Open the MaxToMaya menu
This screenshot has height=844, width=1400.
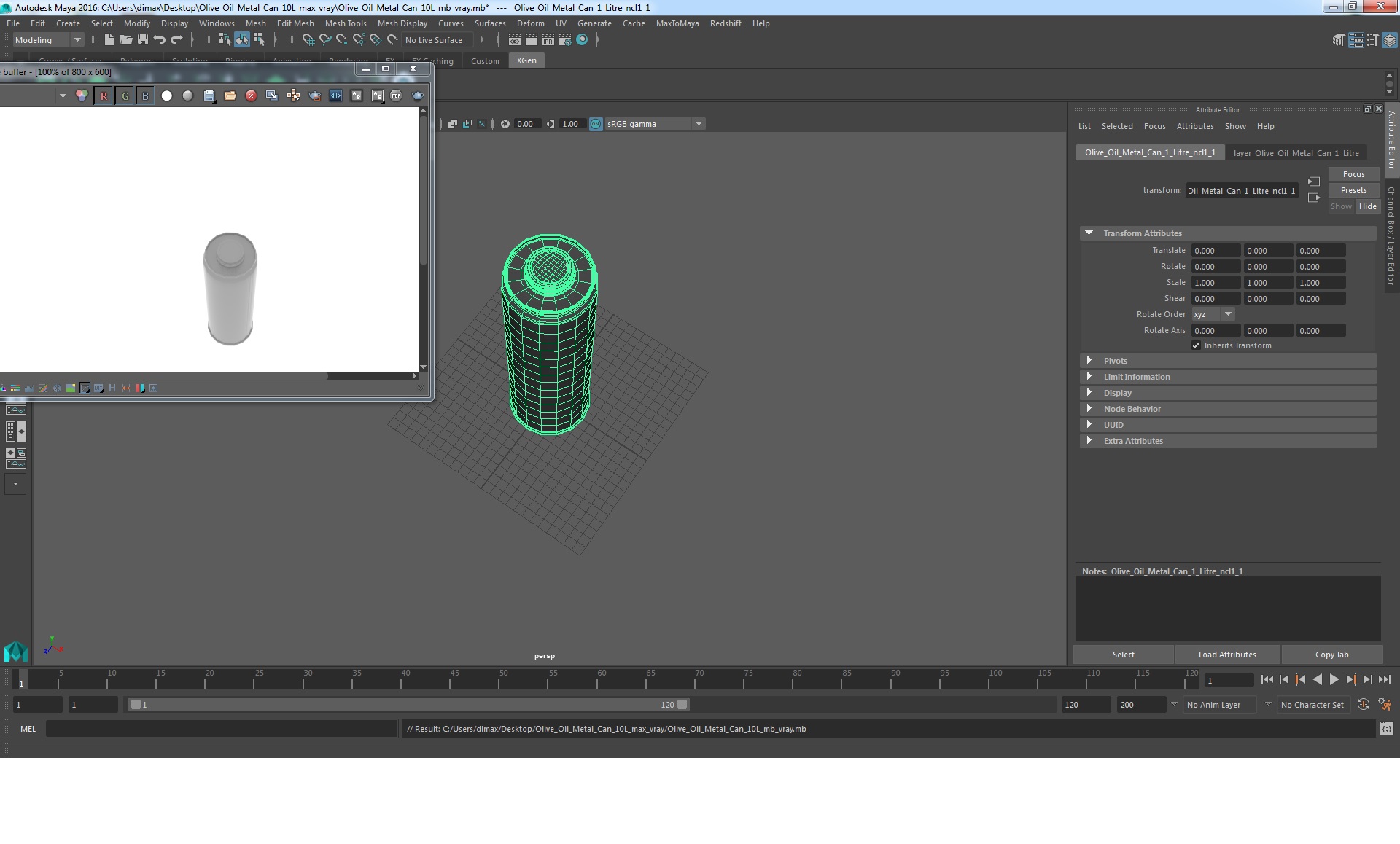click(677, 23)
